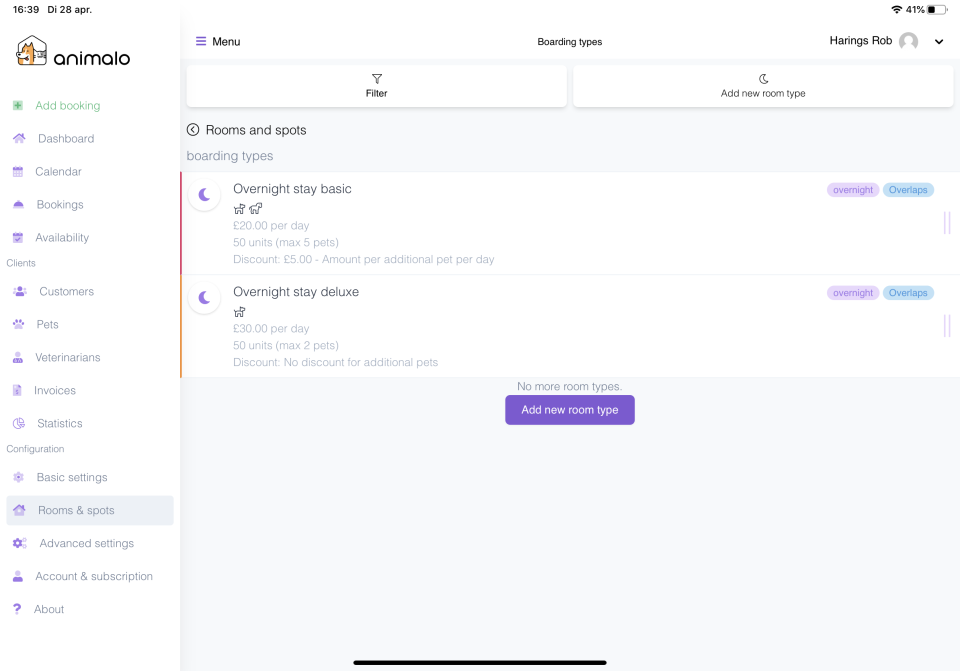The height and width of the screenshot is (671, 960).
Task: Click the Dashboard home icon in sidebar
Action: (x=19, y=138)
